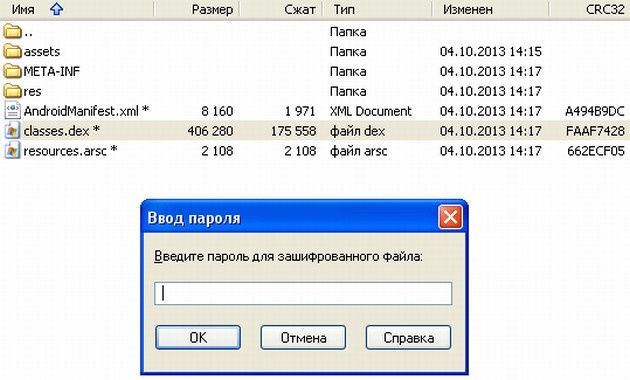The width and height of the screenshot is (630, 380).
Task: Select the assets folder icon
Action: tap(12, 51)
